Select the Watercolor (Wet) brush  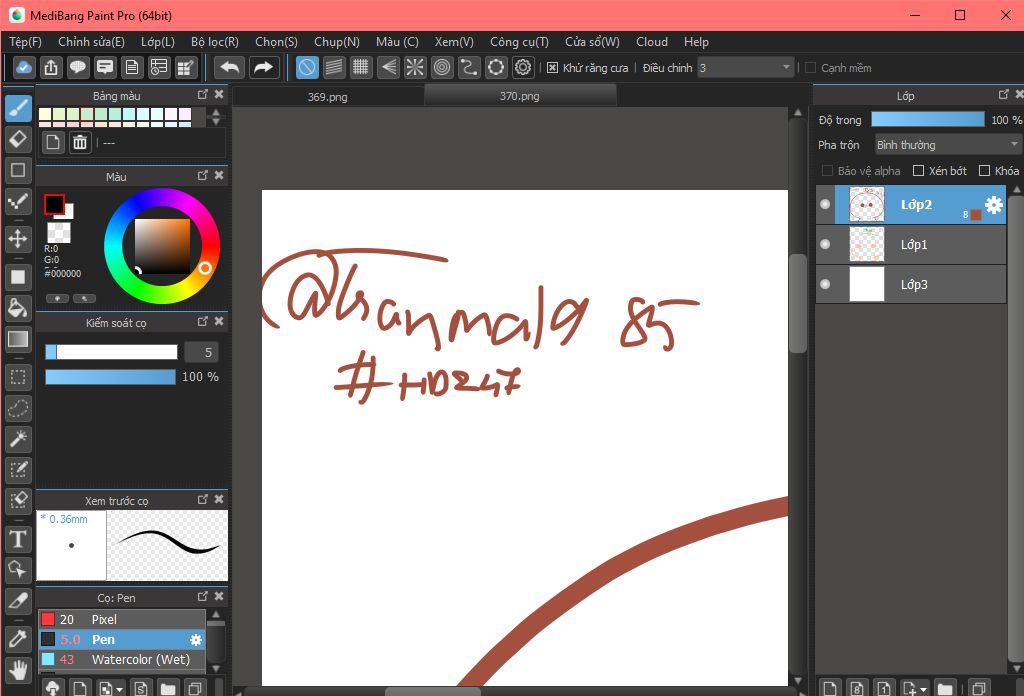(122, 659)
